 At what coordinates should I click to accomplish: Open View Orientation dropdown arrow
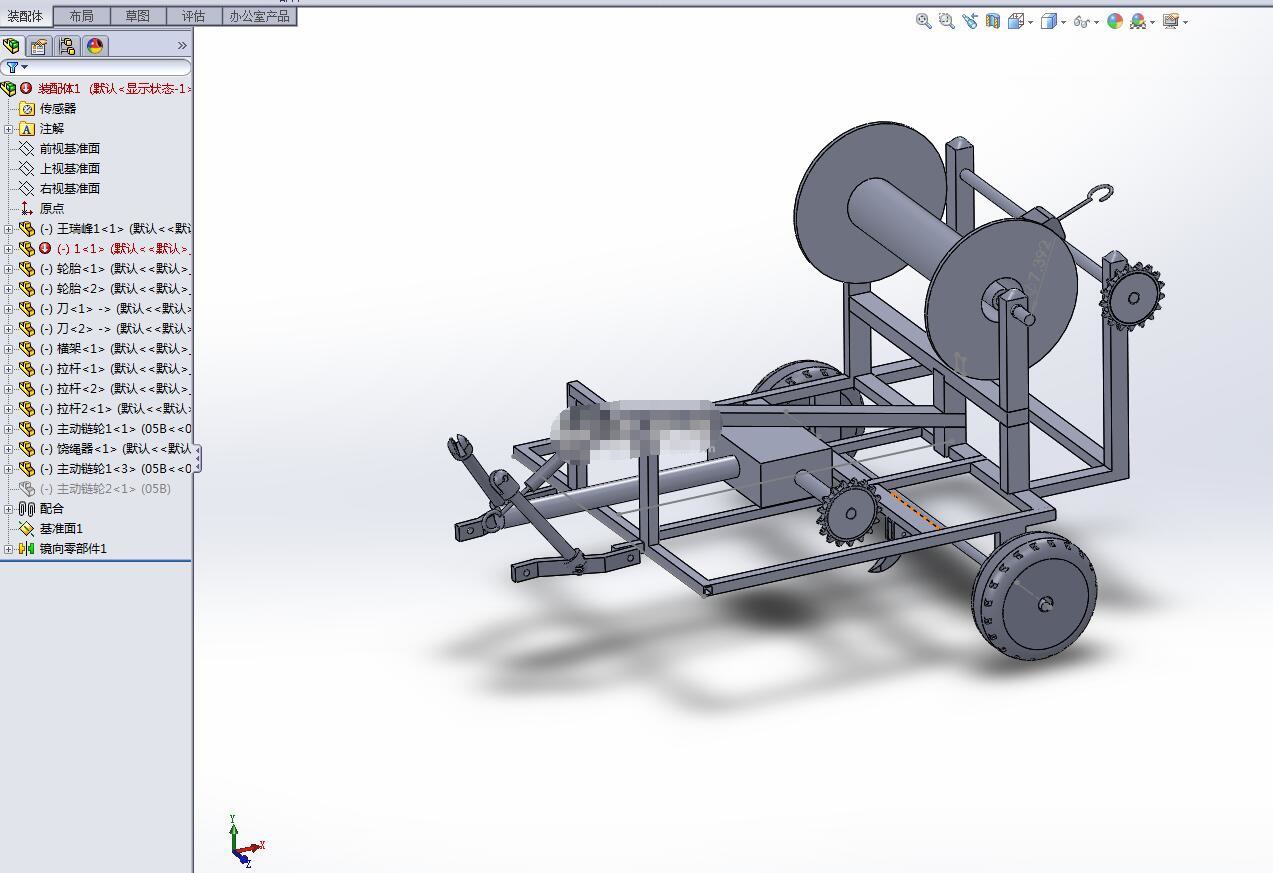(1030, 22)
